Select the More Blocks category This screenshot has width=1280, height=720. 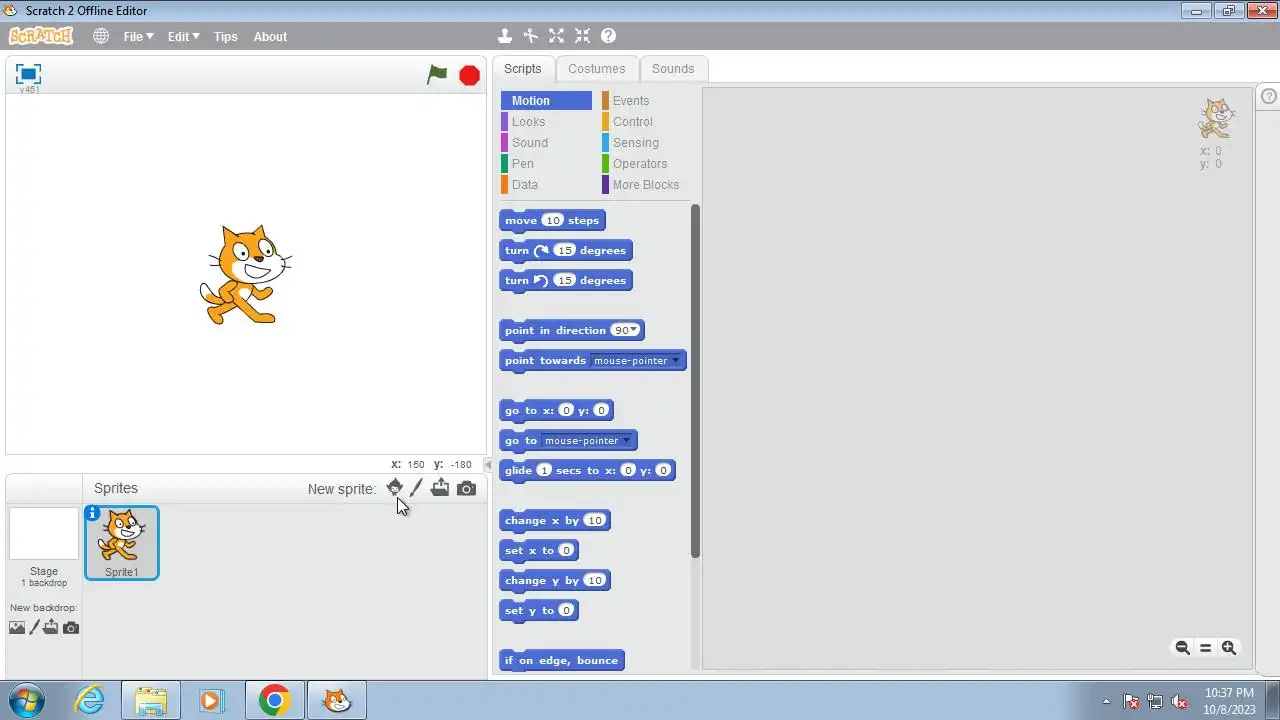[x=646, y=185]
